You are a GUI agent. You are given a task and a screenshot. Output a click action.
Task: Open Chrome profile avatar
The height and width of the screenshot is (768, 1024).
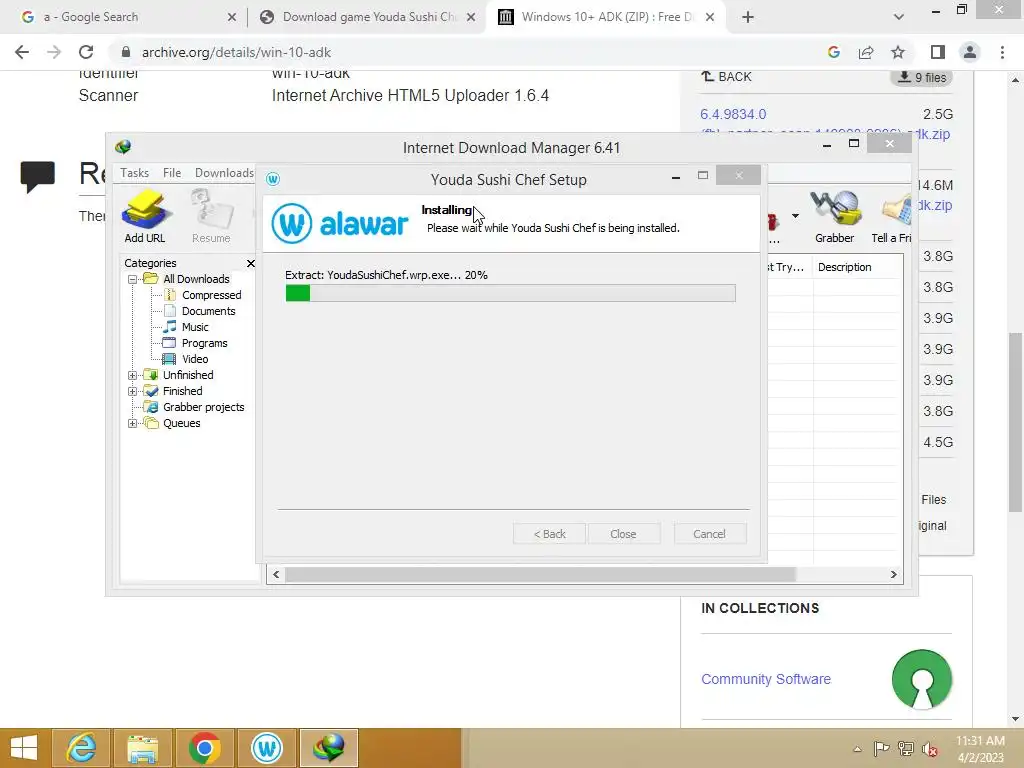point(970,52)
